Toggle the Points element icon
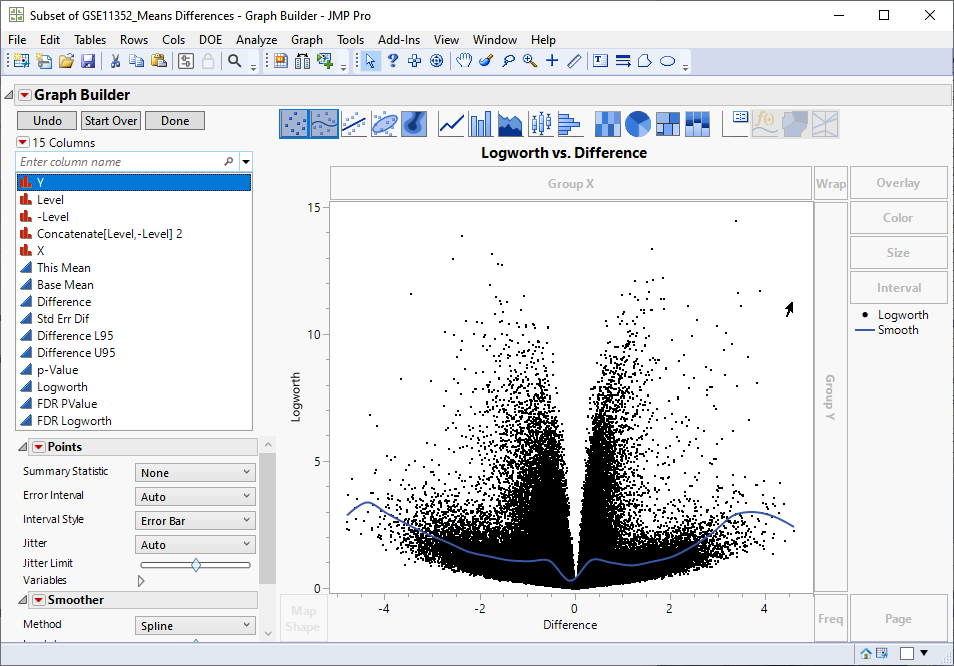Viewport: 954px width, 666px height. [294, 123]
